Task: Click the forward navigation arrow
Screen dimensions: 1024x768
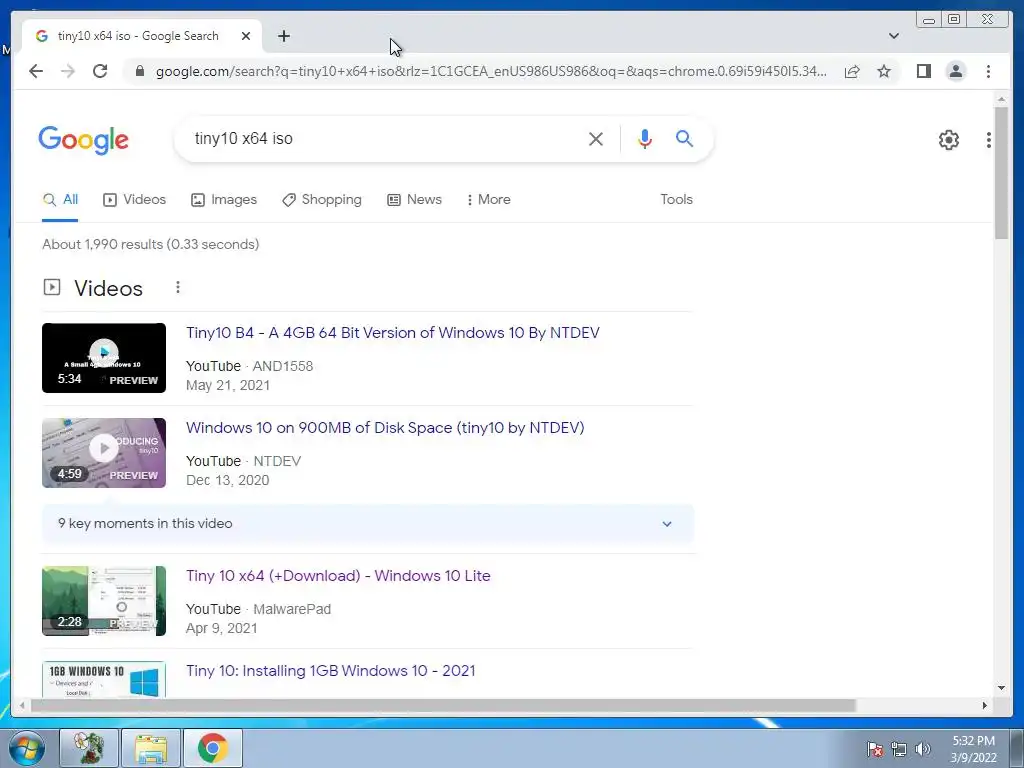Action: pos(67,71)
